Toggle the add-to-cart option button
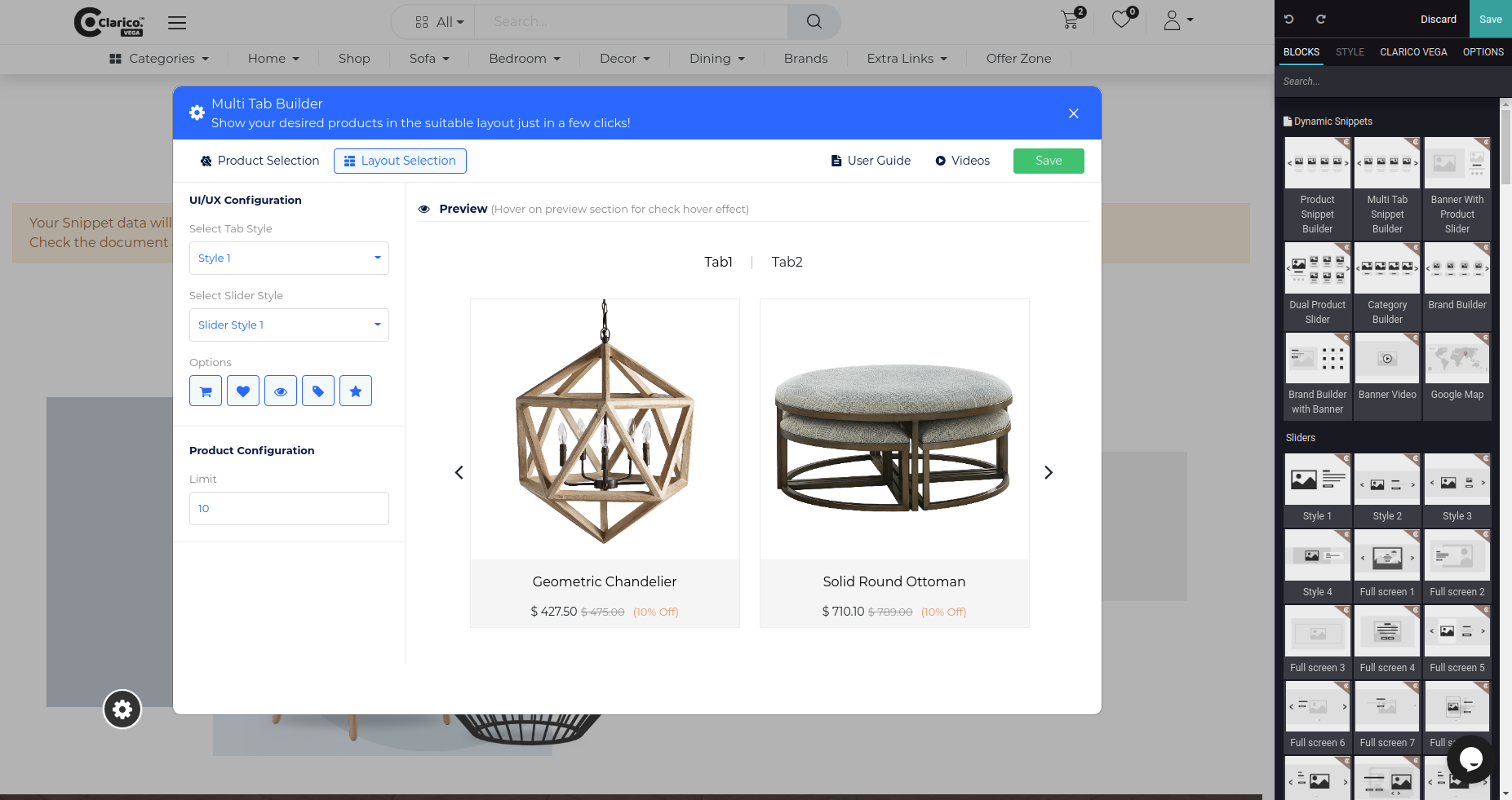This screenshot has height=800, width=1512. [x=206, y=391]
